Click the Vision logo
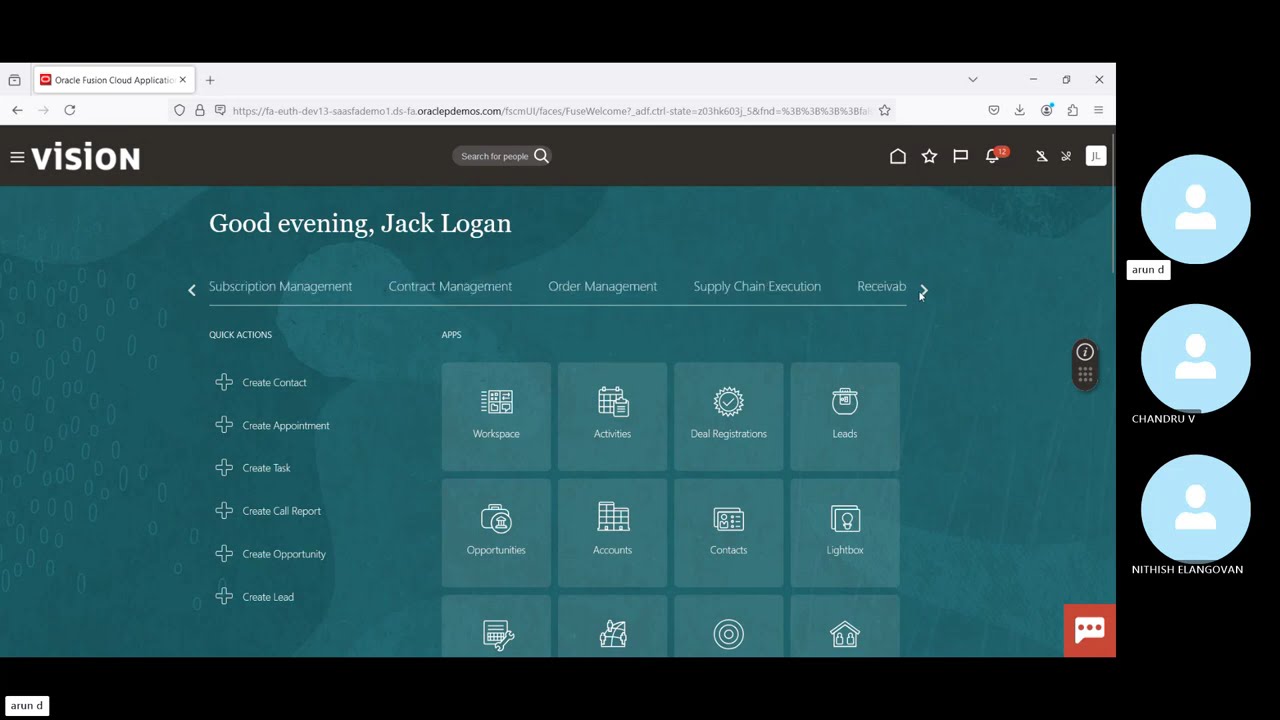 (x=86, y=157)
